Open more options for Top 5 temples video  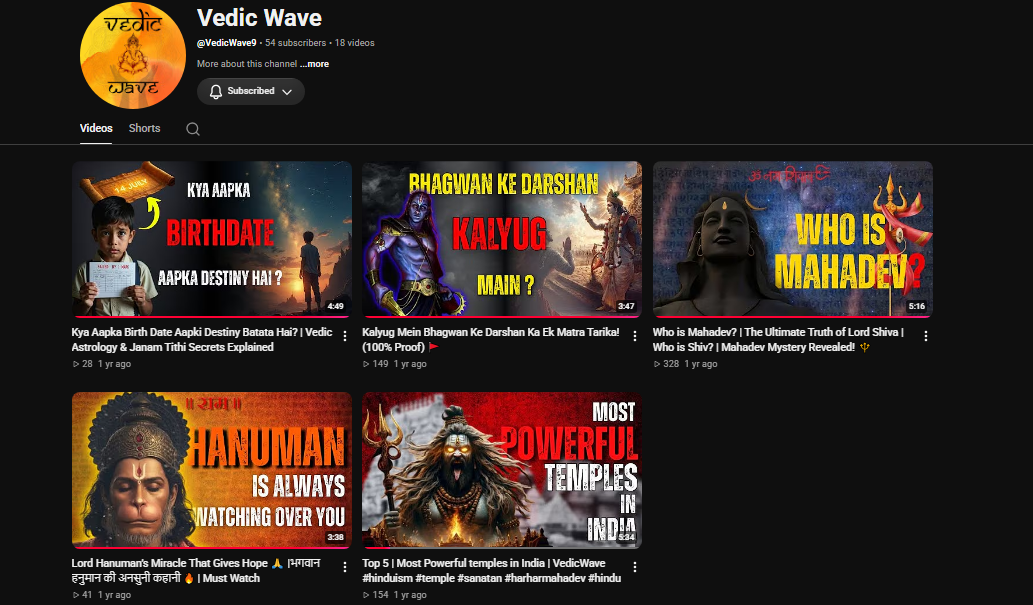(634, 567)
